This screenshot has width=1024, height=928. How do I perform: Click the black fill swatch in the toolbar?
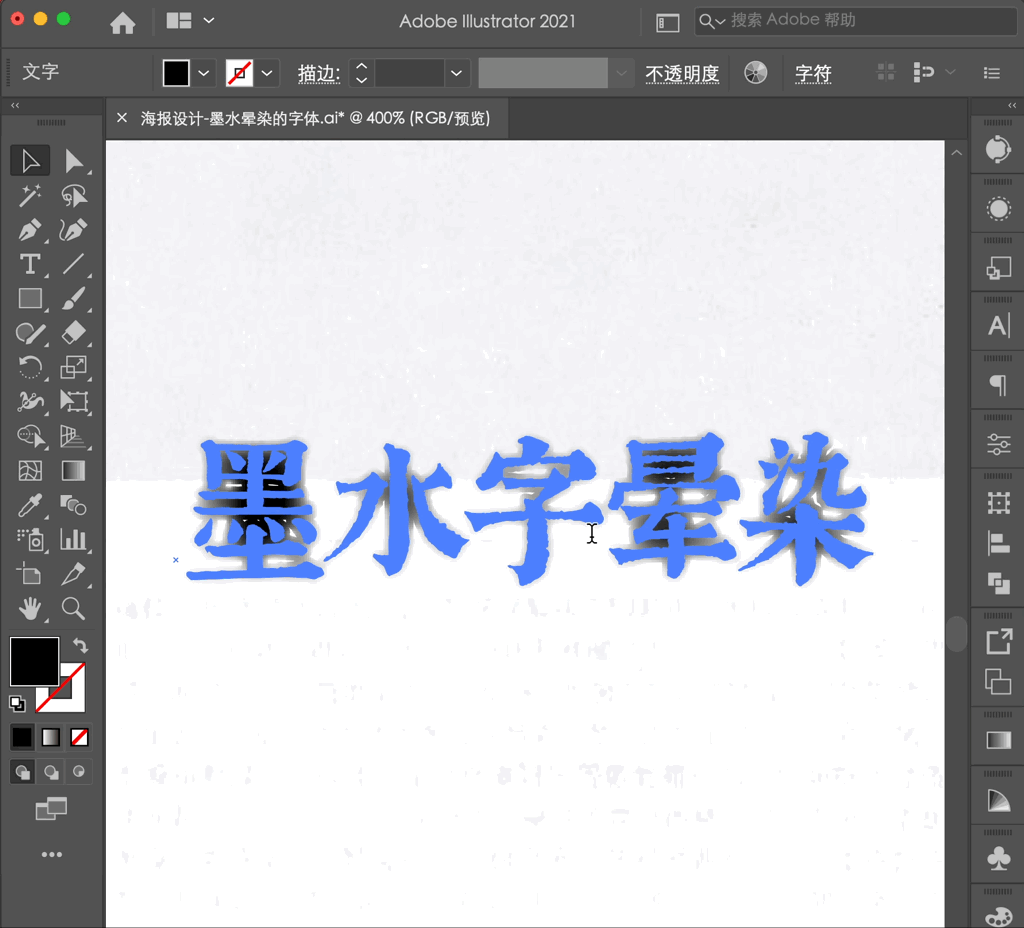(x=33, y=661)
